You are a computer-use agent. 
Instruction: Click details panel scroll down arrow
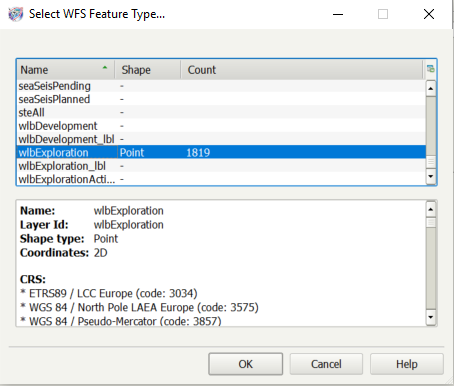pos(431,317)
